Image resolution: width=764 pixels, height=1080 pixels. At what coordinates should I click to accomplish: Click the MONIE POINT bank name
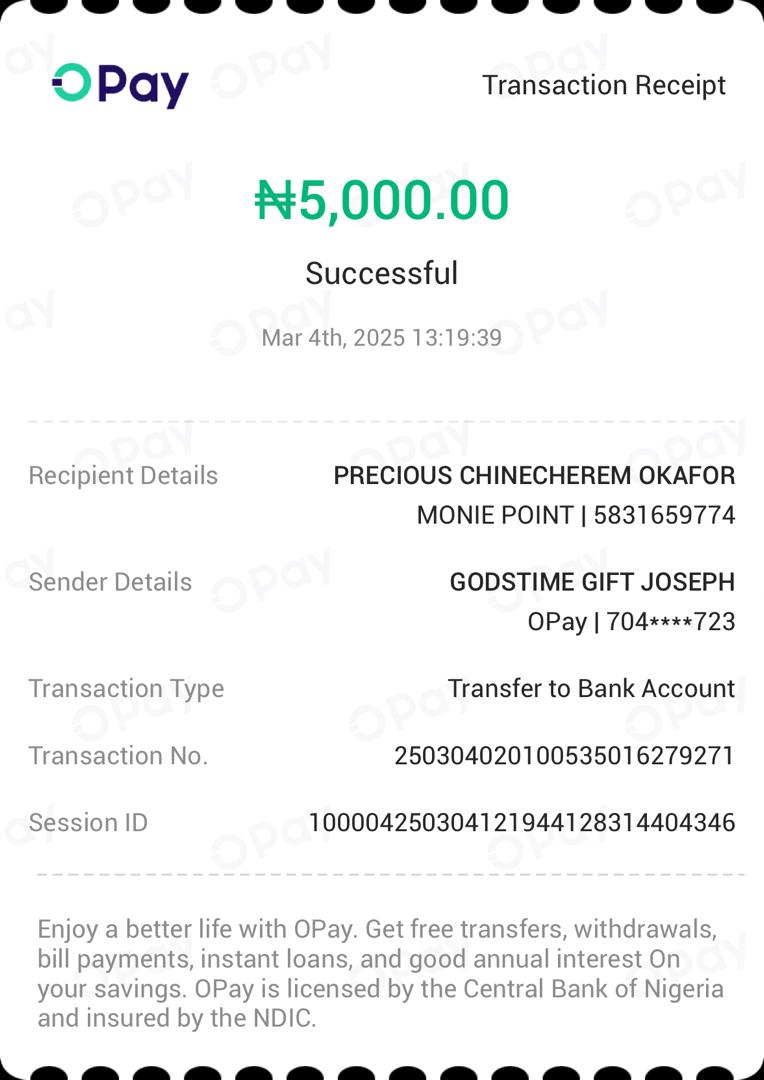pos(495,516)
